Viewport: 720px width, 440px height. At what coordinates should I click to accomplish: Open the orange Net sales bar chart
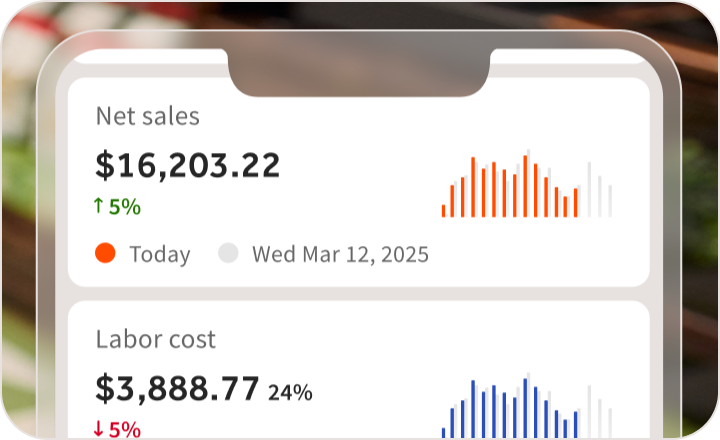pos(527,183)
